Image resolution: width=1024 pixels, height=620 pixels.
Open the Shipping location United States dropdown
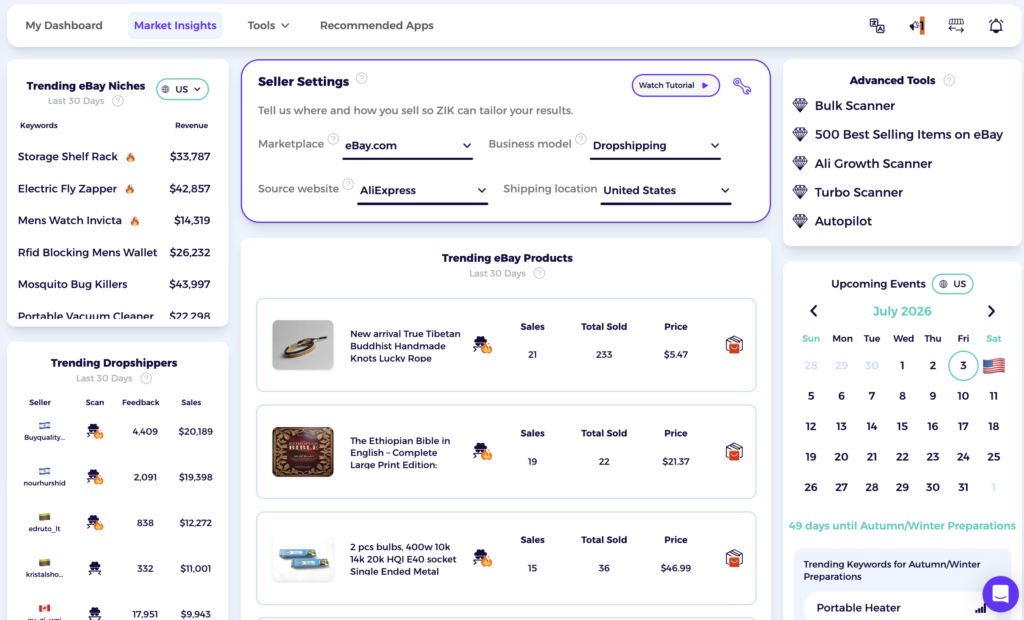[x=665, y=191]
